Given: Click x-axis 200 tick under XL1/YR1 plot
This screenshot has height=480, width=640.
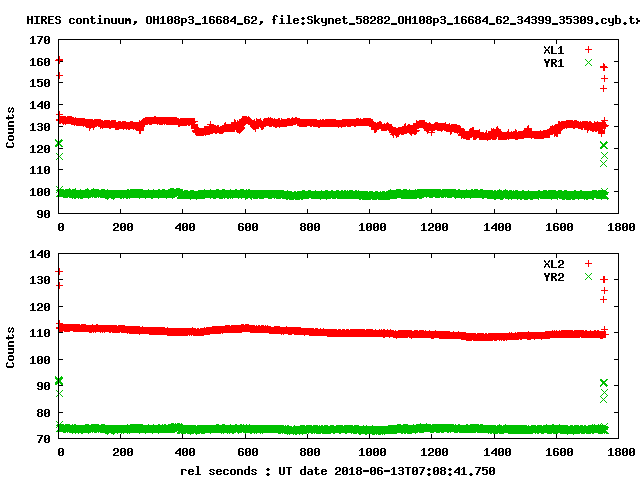Looking at the screenshot, I should click(x=123, y=227).
